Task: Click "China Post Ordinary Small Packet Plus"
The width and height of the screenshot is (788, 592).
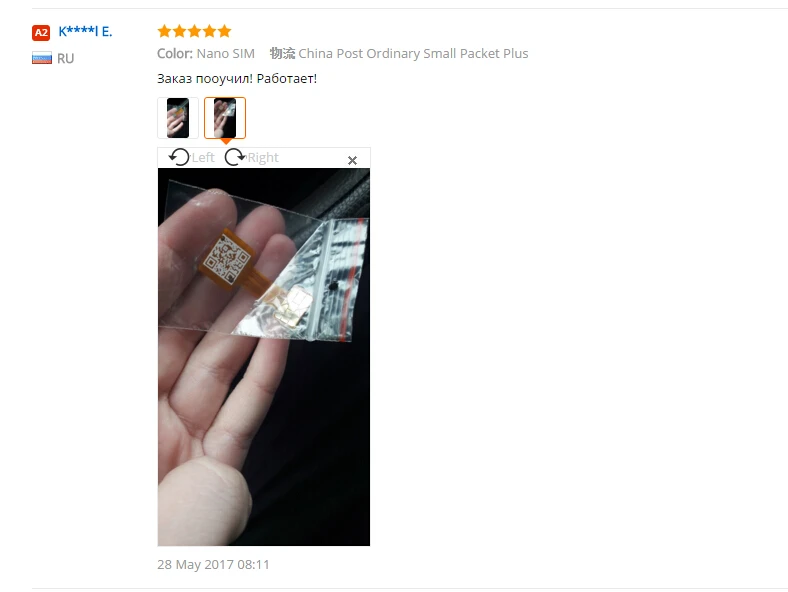Action: 413,53
